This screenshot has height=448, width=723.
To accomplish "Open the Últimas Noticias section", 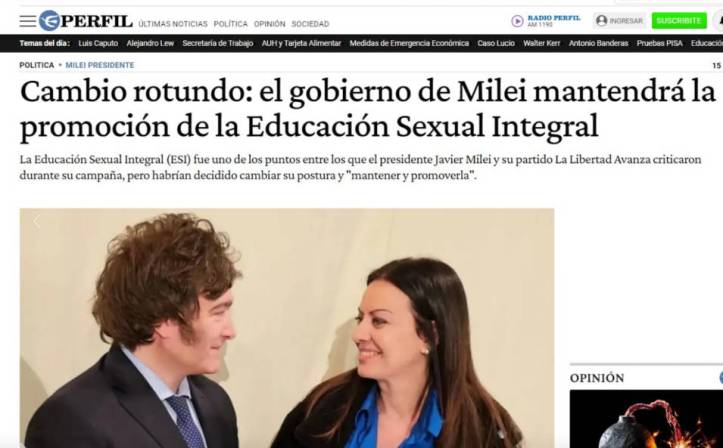I will (x=173, y=24).
